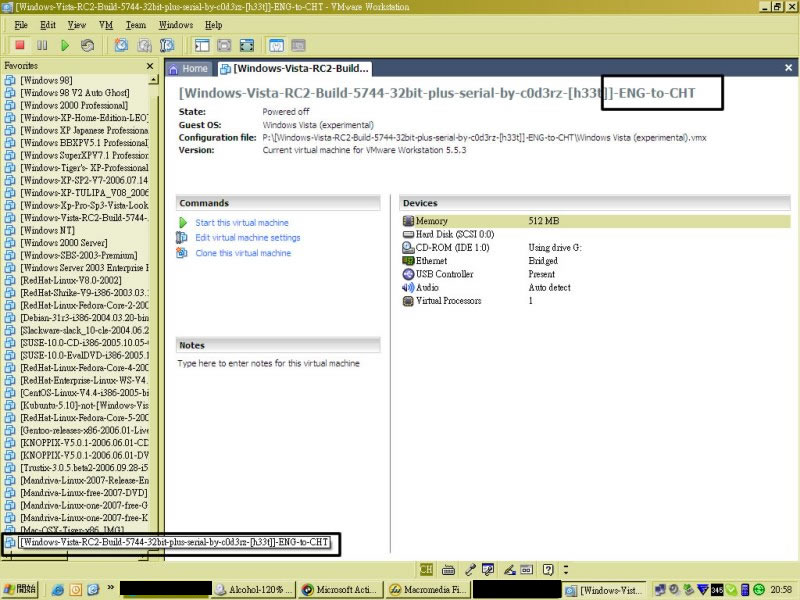Click the Favorites list scroll-up arrow

click(153, 80)
